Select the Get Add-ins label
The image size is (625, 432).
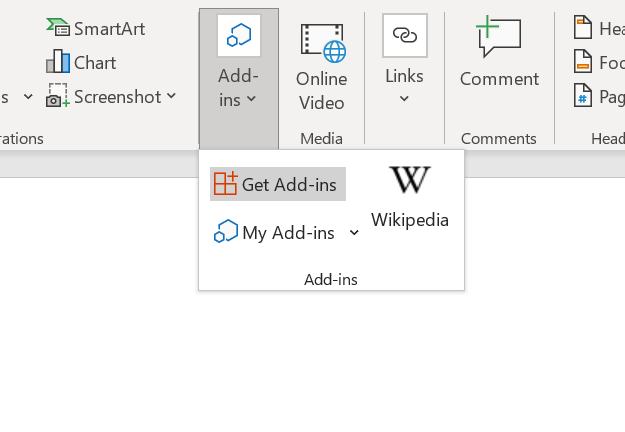coord(289,184)
